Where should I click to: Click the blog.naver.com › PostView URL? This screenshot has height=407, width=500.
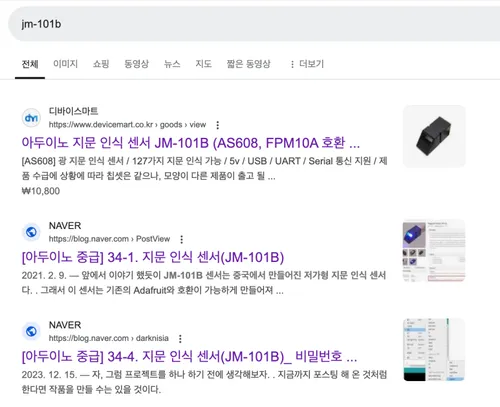point(109,239)
